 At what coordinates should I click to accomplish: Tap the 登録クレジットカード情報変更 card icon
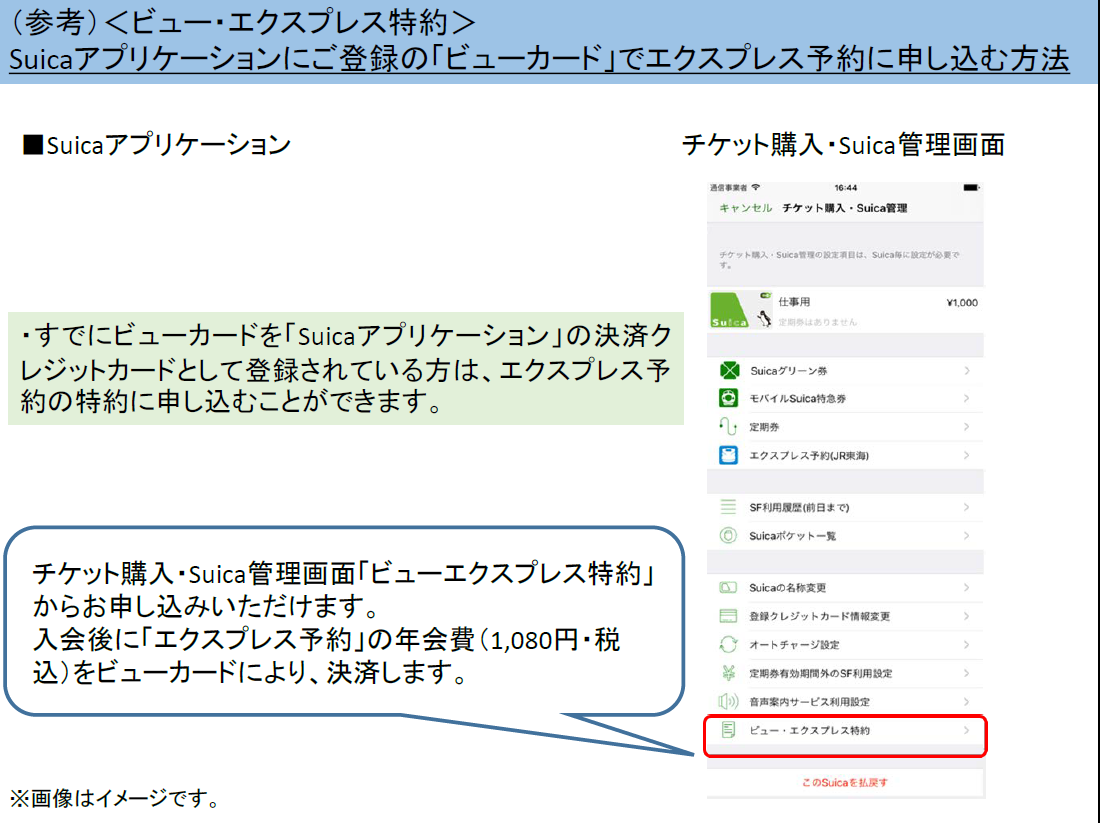(x=728, y=616)
